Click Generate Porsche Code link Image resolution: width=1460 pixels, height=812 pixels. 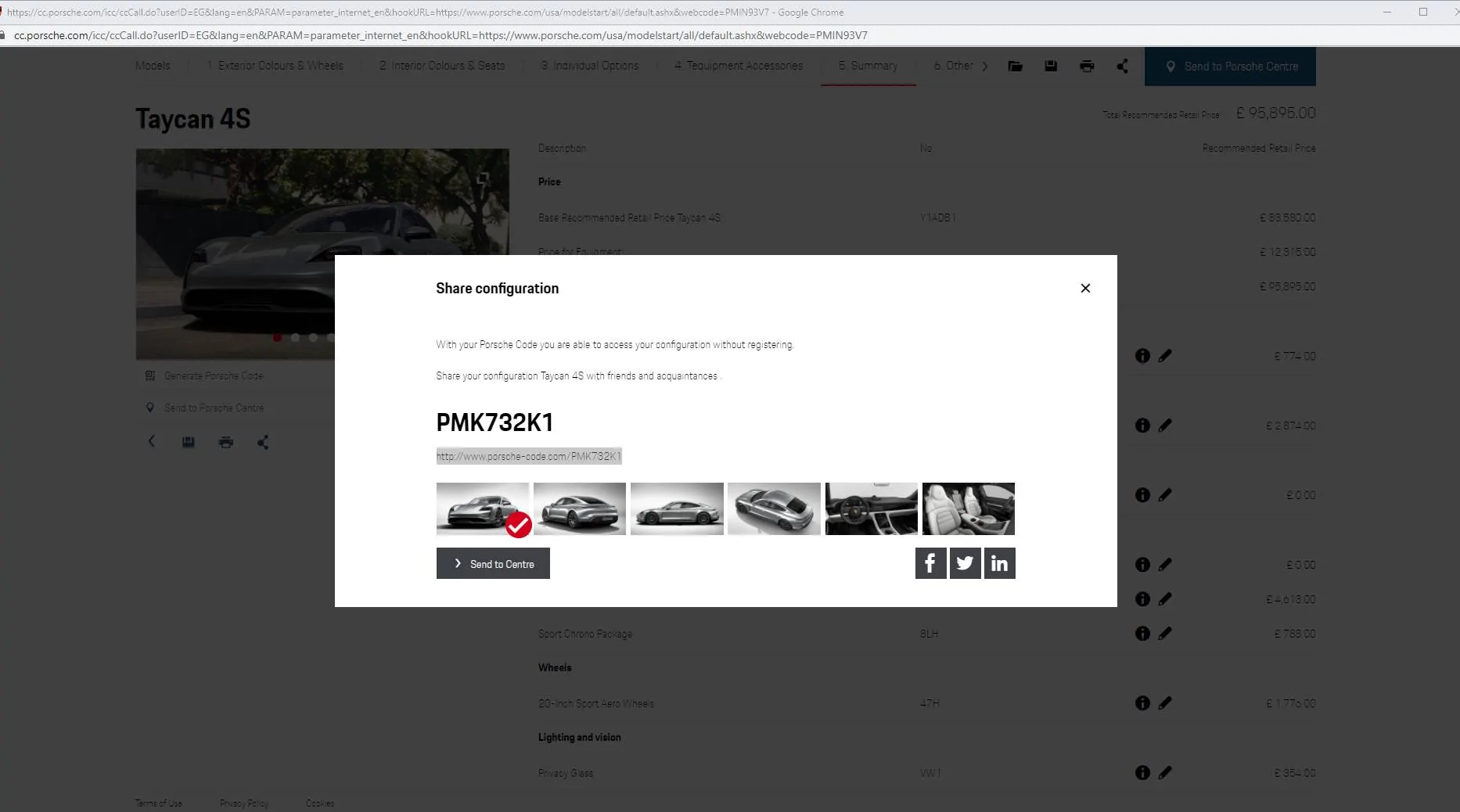click(x=204, y=375)
